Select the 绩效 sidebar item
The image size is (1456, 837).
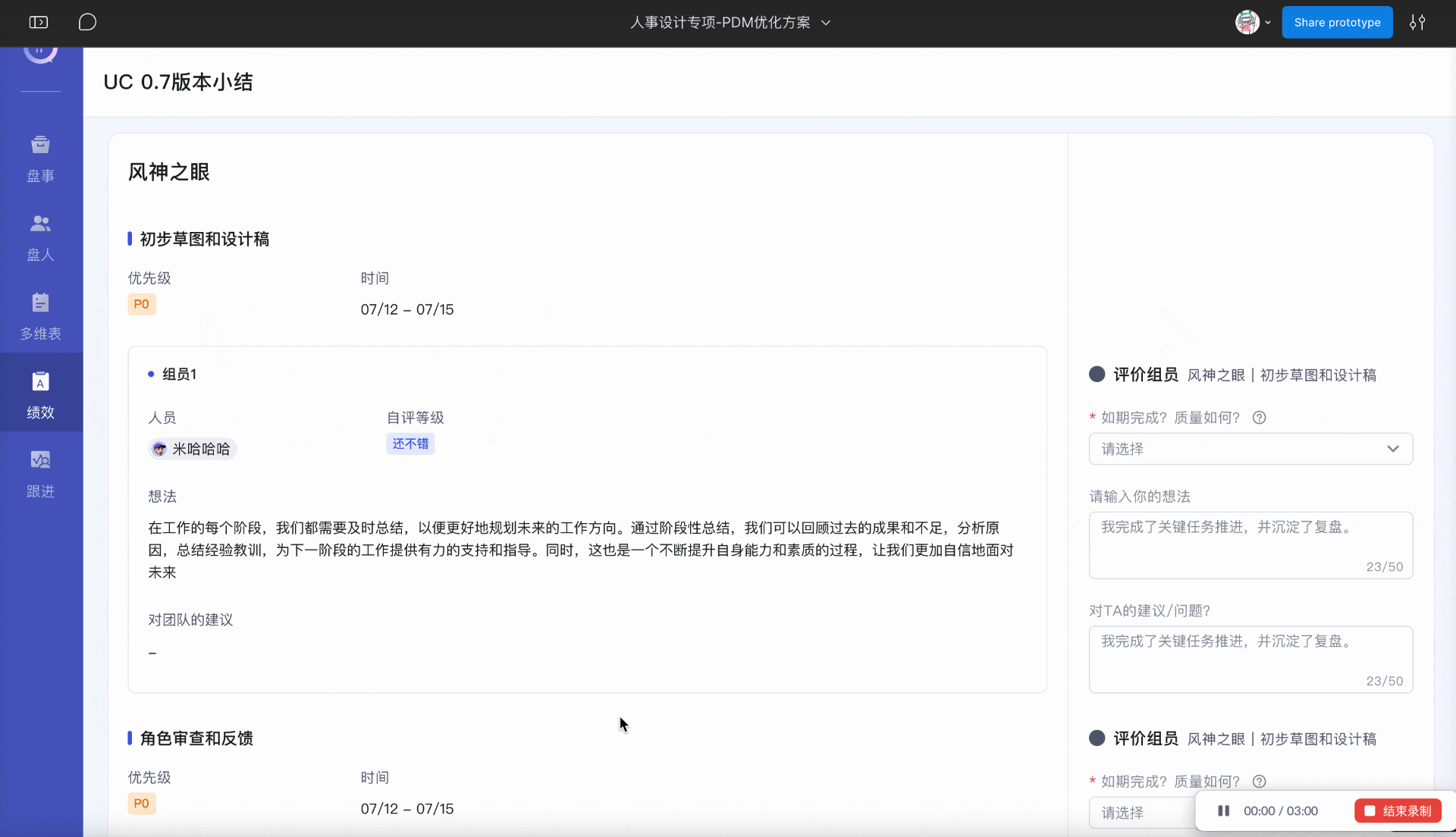pos(41,393)
